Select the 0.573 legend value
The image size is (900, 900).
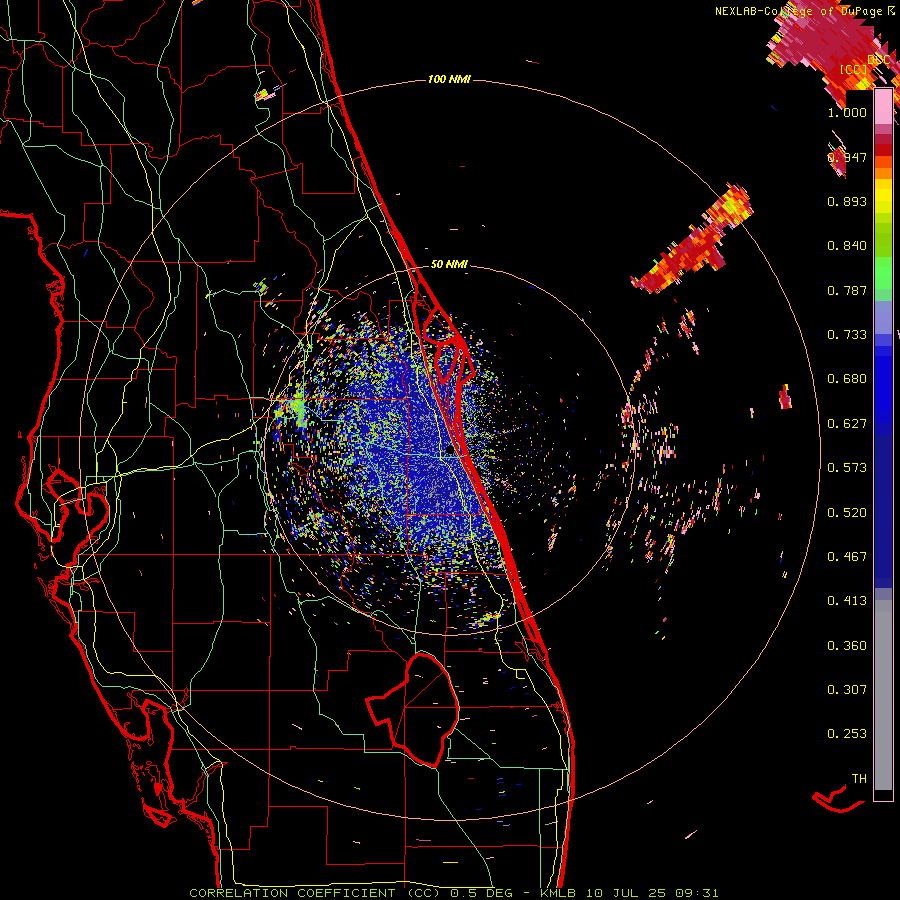pos(847,468)
